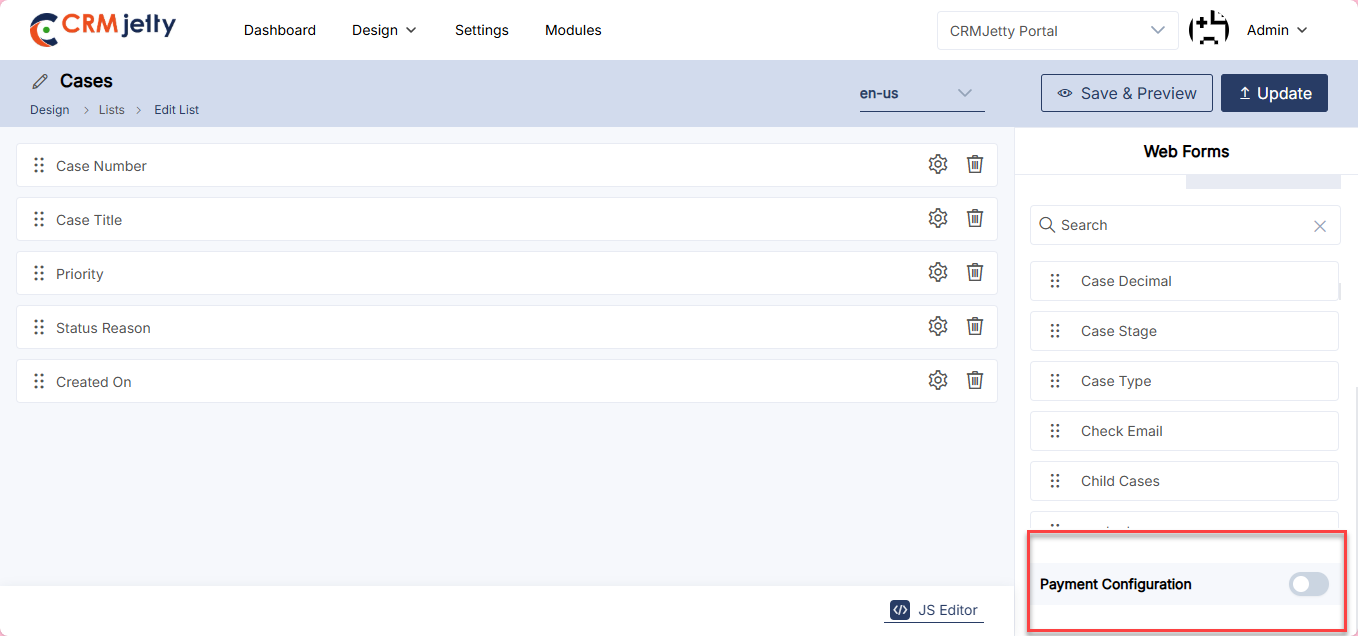
Task: Clear the search box with X icon
Action: coord(1319,226)
